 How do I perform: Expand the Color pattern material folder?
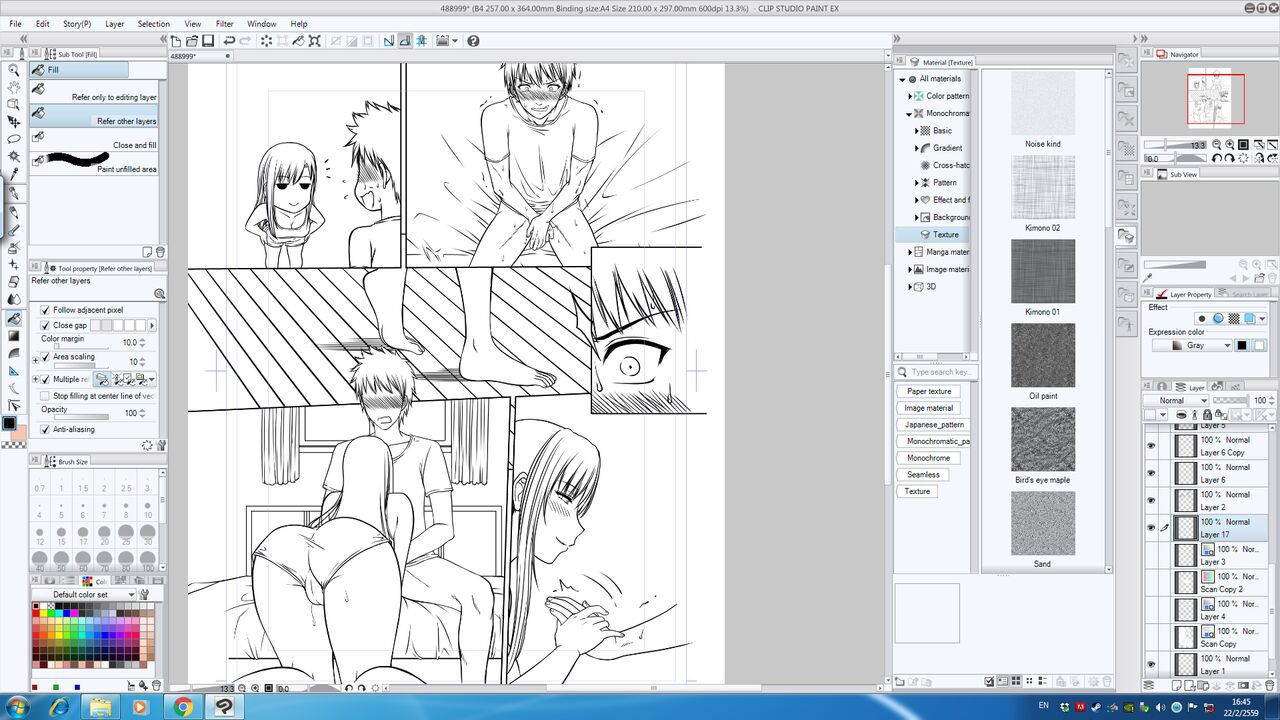[910, 96]
